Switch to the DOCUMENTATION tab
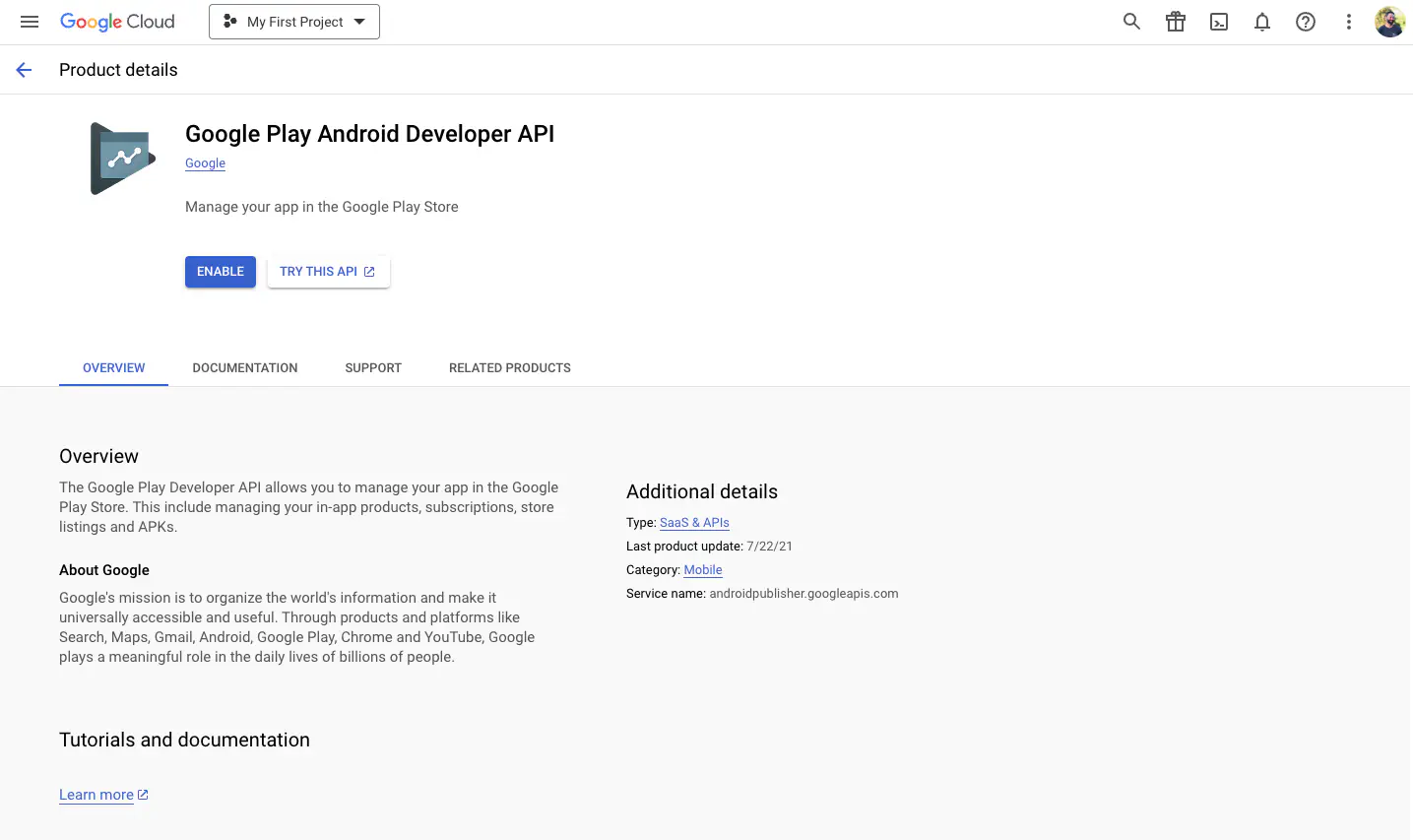Viewport: 1413px width, 840px height. click(245, 368)
